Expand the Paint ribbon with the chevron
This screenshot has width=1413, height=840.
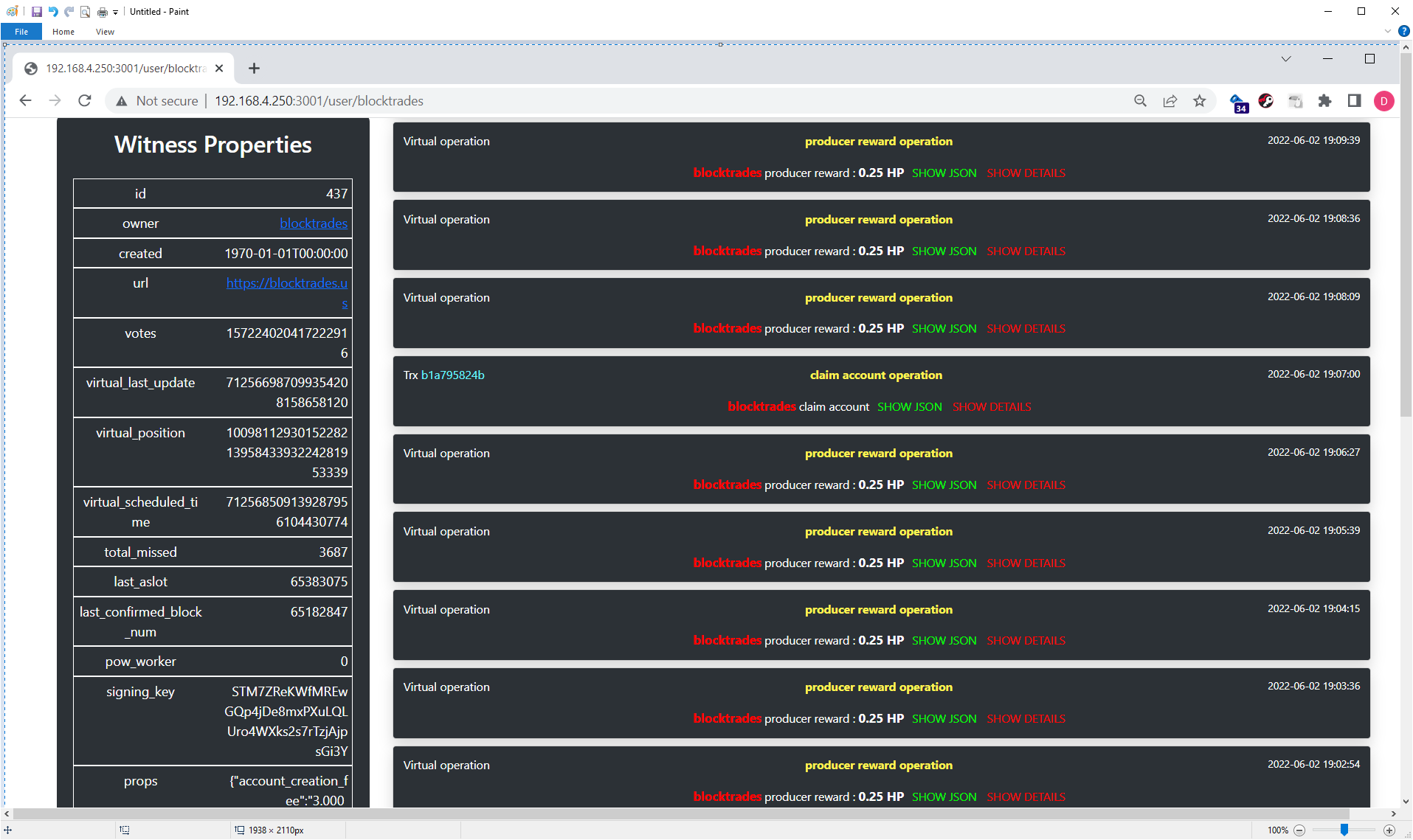point(1388,31)
